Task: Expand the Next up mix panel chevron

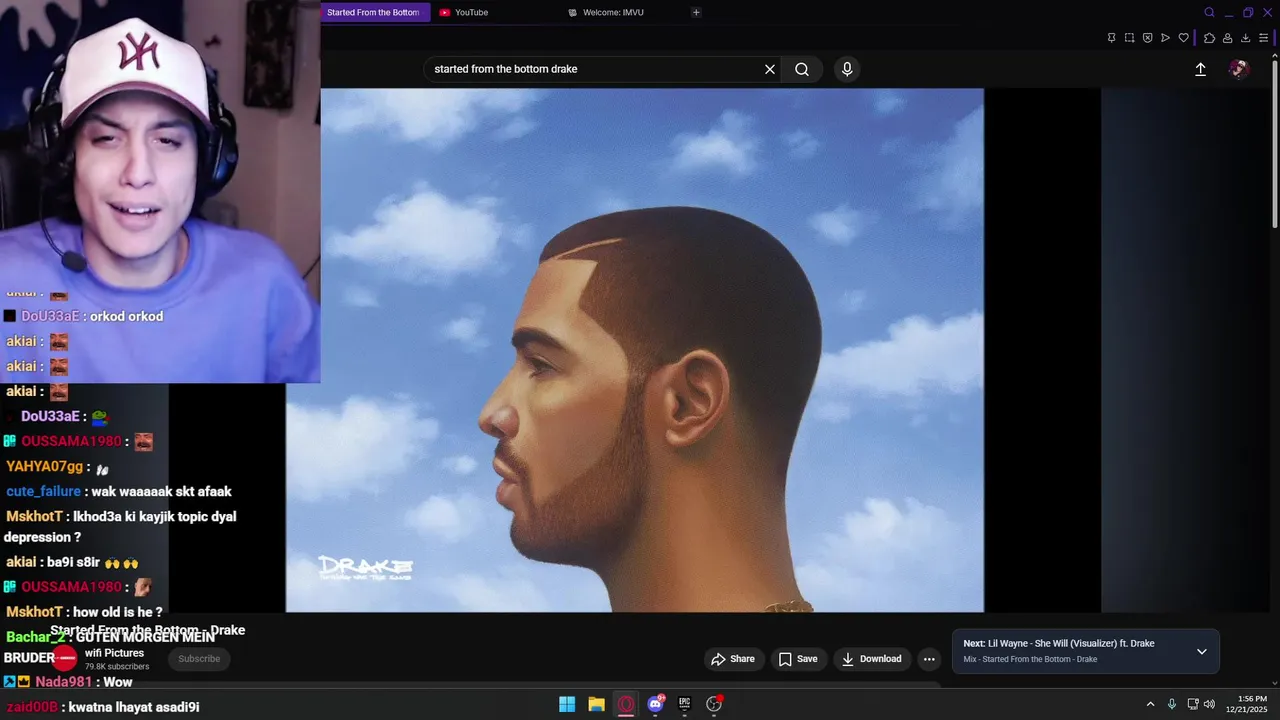Action: [x=1202, y=651]
